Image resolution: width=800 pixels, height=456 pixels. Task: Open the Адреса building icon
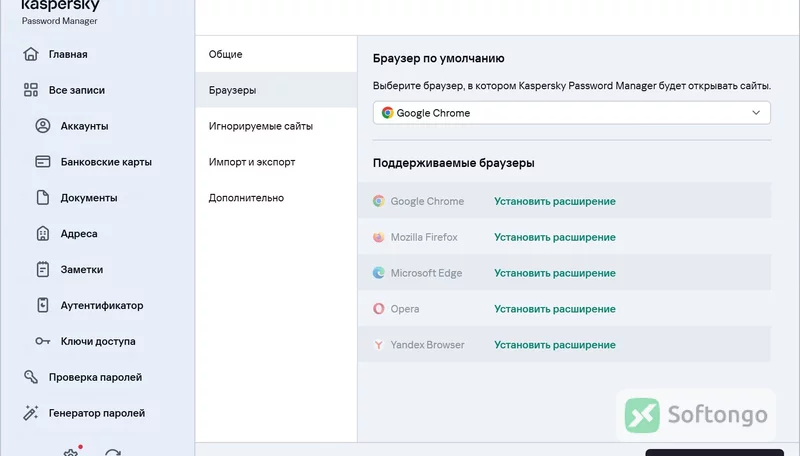43,234
